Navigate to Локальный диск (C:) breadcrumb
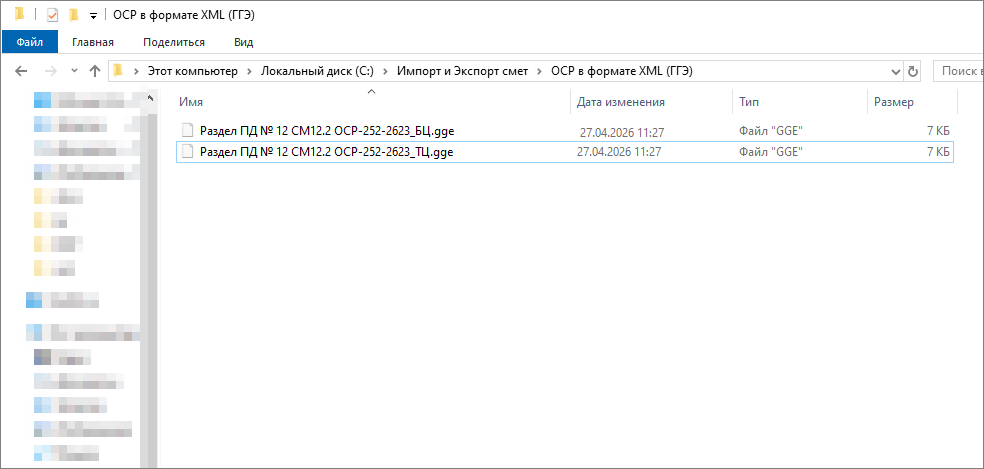The width and height of the screenshot is (984, 469). [318, 71]
